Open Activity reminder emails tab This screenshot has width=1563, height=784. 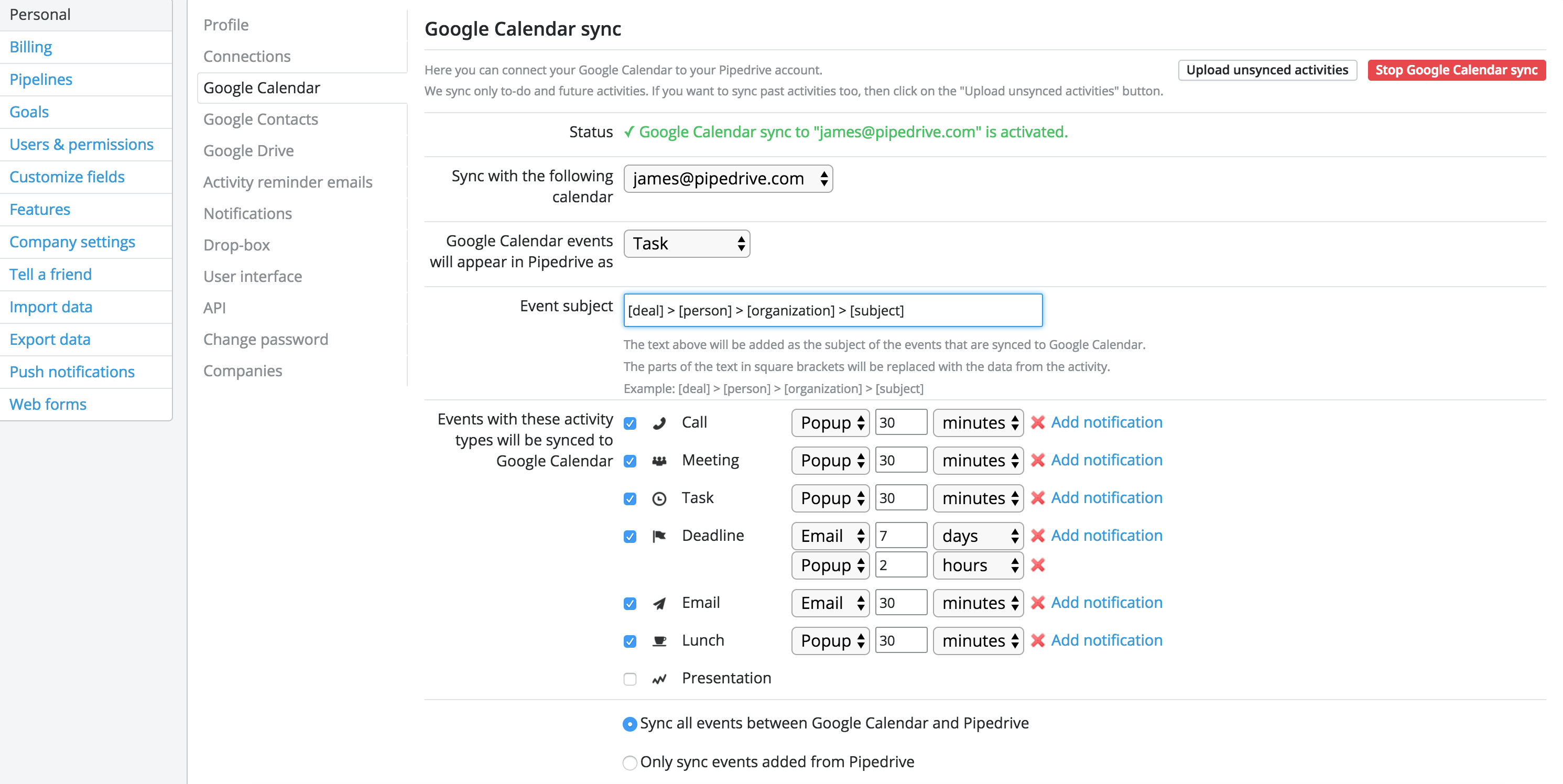point(288,183)
